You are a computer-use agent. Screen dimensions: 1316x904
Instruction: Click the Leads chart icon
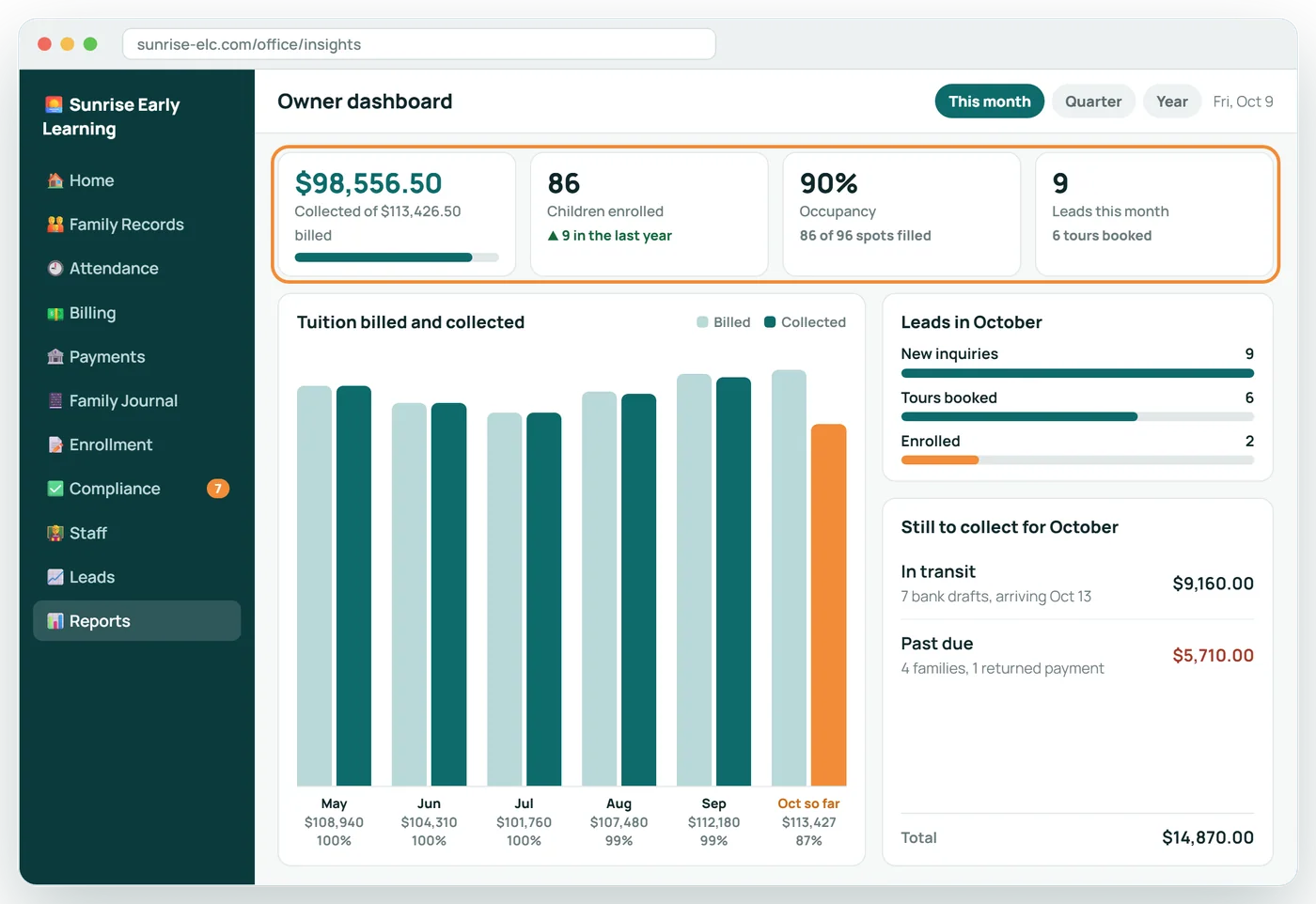click(55, 577)
